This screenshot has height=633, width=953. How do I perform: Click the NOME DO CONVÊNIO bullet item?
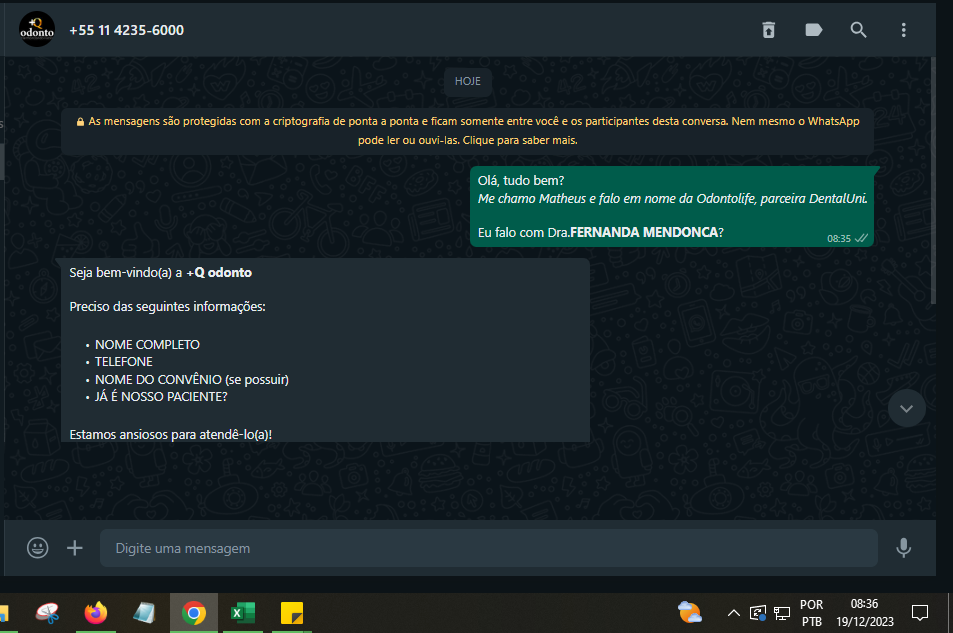click(191, 379)
